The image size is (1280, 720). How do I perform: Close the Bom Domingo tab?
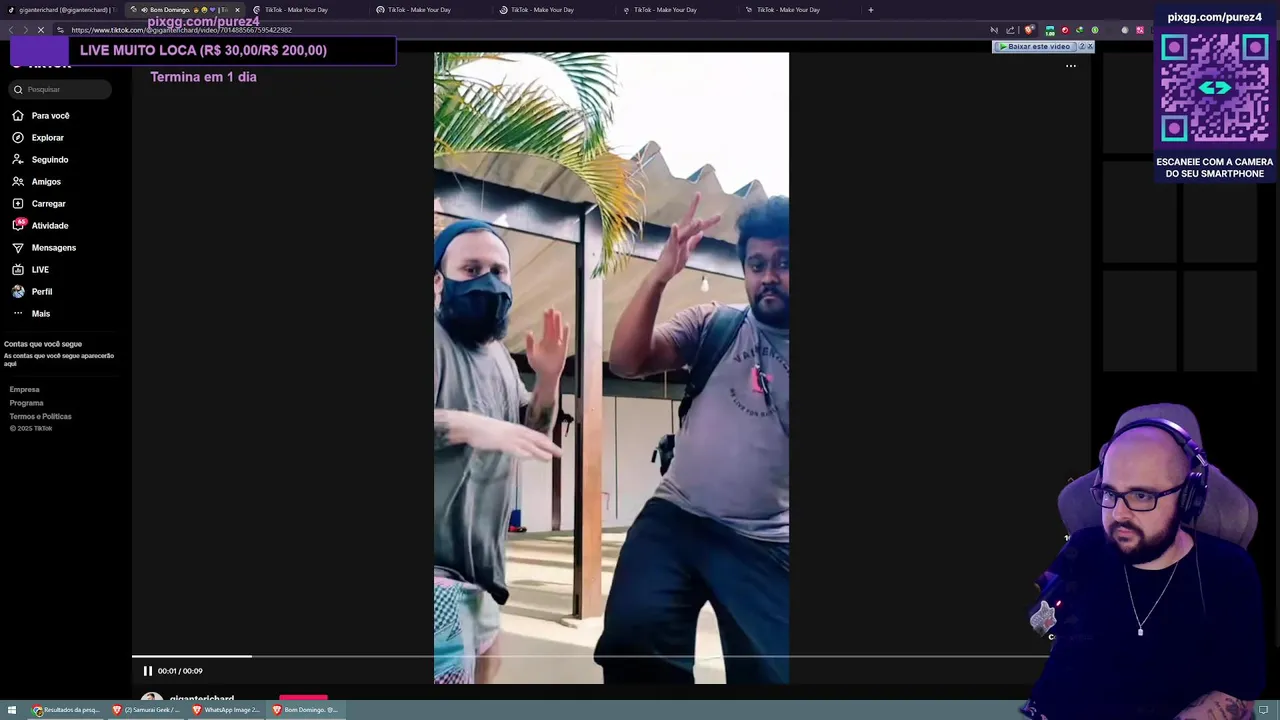(237, 10)
